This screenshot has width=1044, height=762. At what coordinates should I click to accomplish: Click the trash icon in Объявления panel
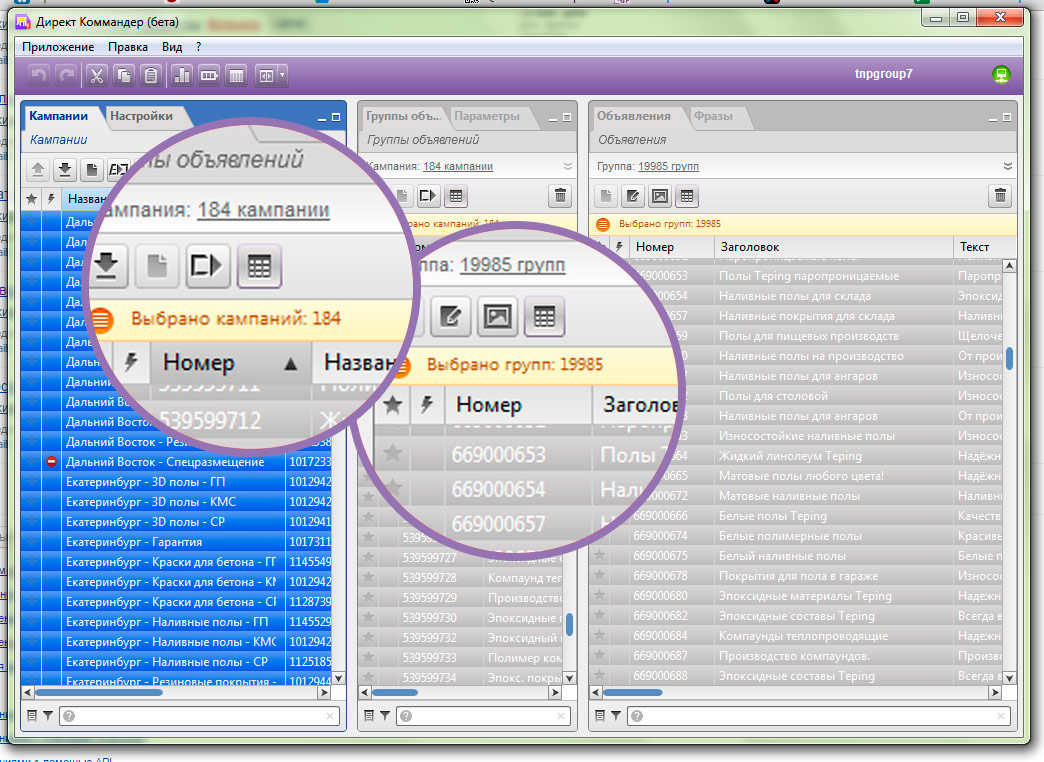click(x=1000, y=196)
